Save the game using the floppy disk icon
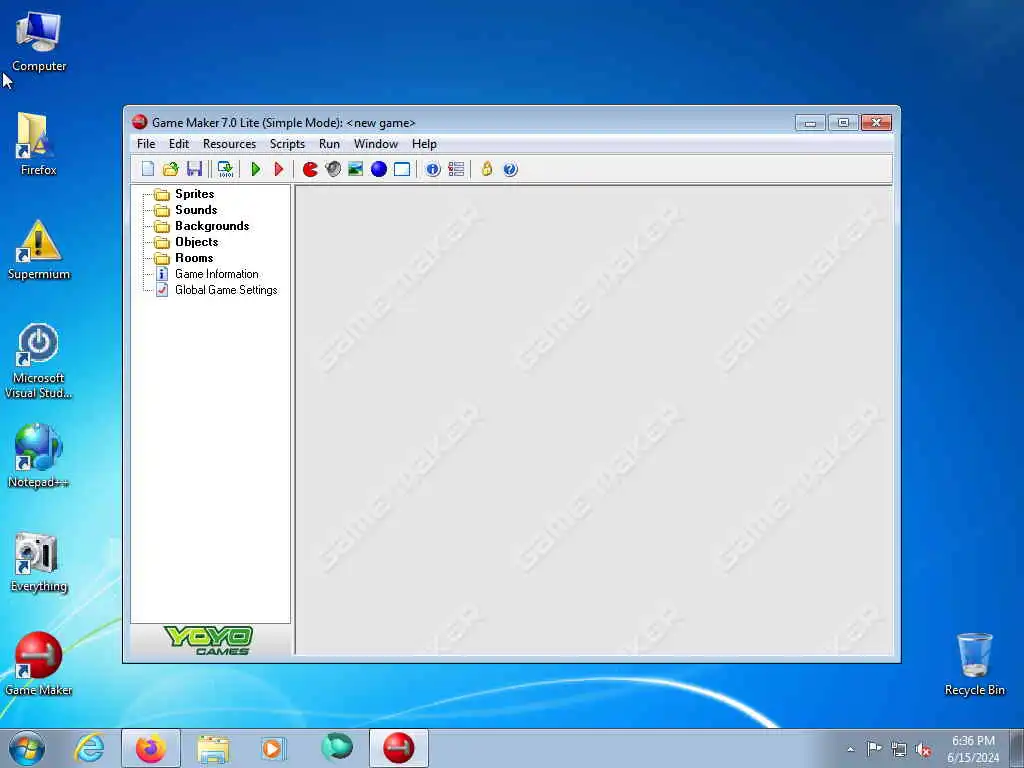 click(194, 169)
